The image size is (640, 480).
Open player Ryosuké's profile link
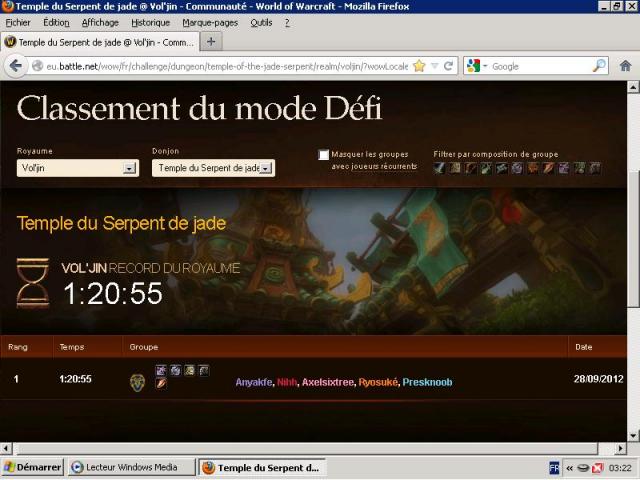[378, 382]
